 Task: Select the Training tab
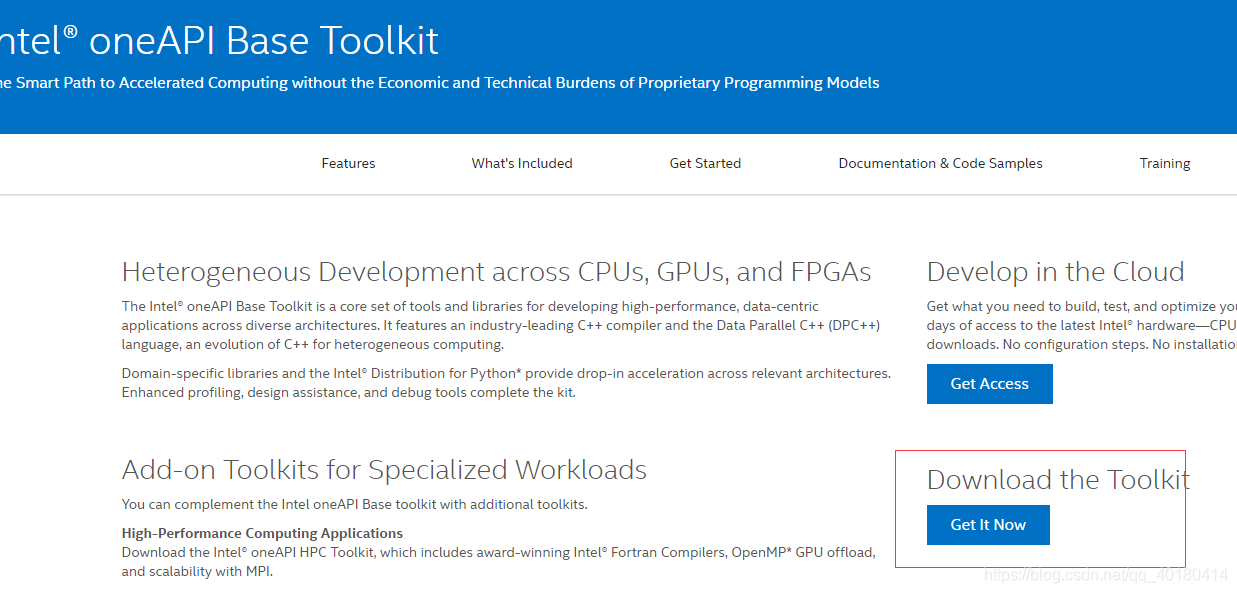pyautogui.click(x=1165, y=163)
